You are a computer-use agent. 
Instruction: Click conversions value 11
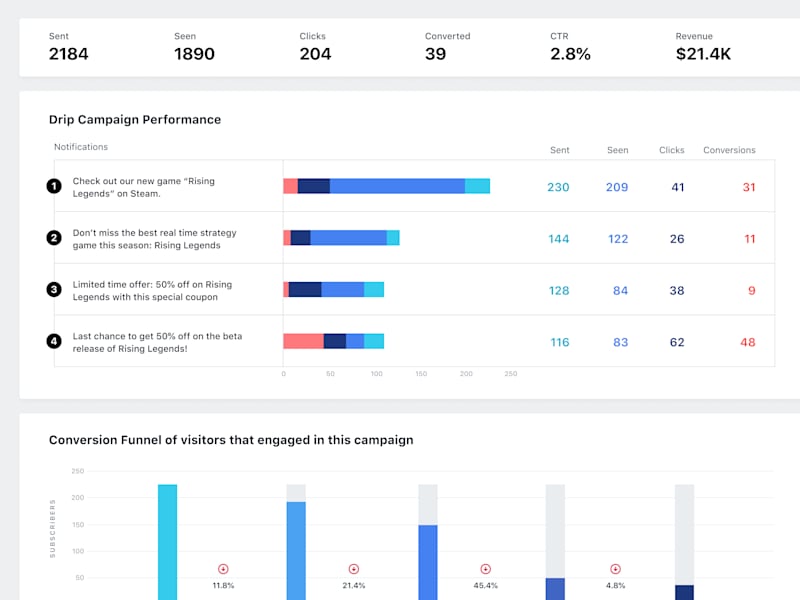[749, 239]
